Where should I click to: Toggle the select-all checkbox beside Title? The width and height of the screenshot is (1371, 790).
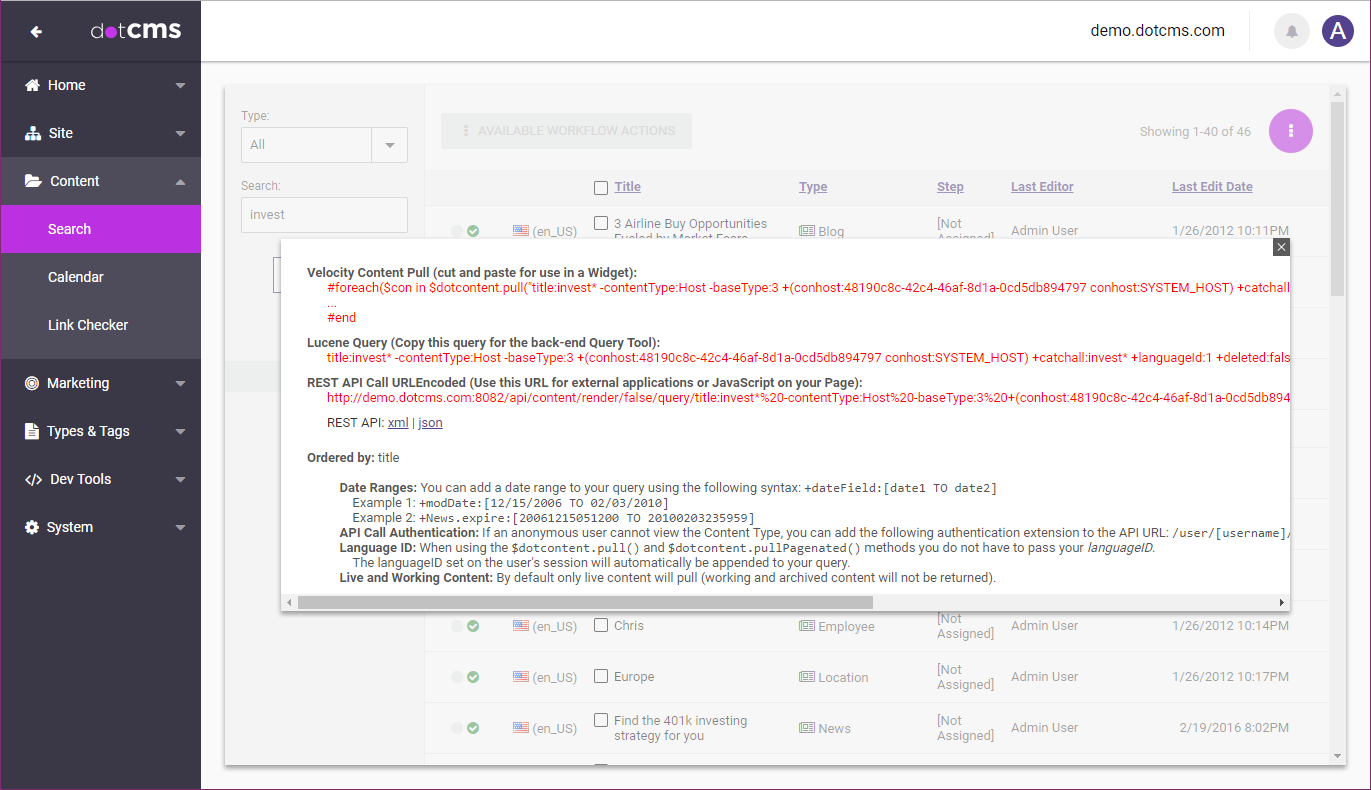[x=601, y=187]
